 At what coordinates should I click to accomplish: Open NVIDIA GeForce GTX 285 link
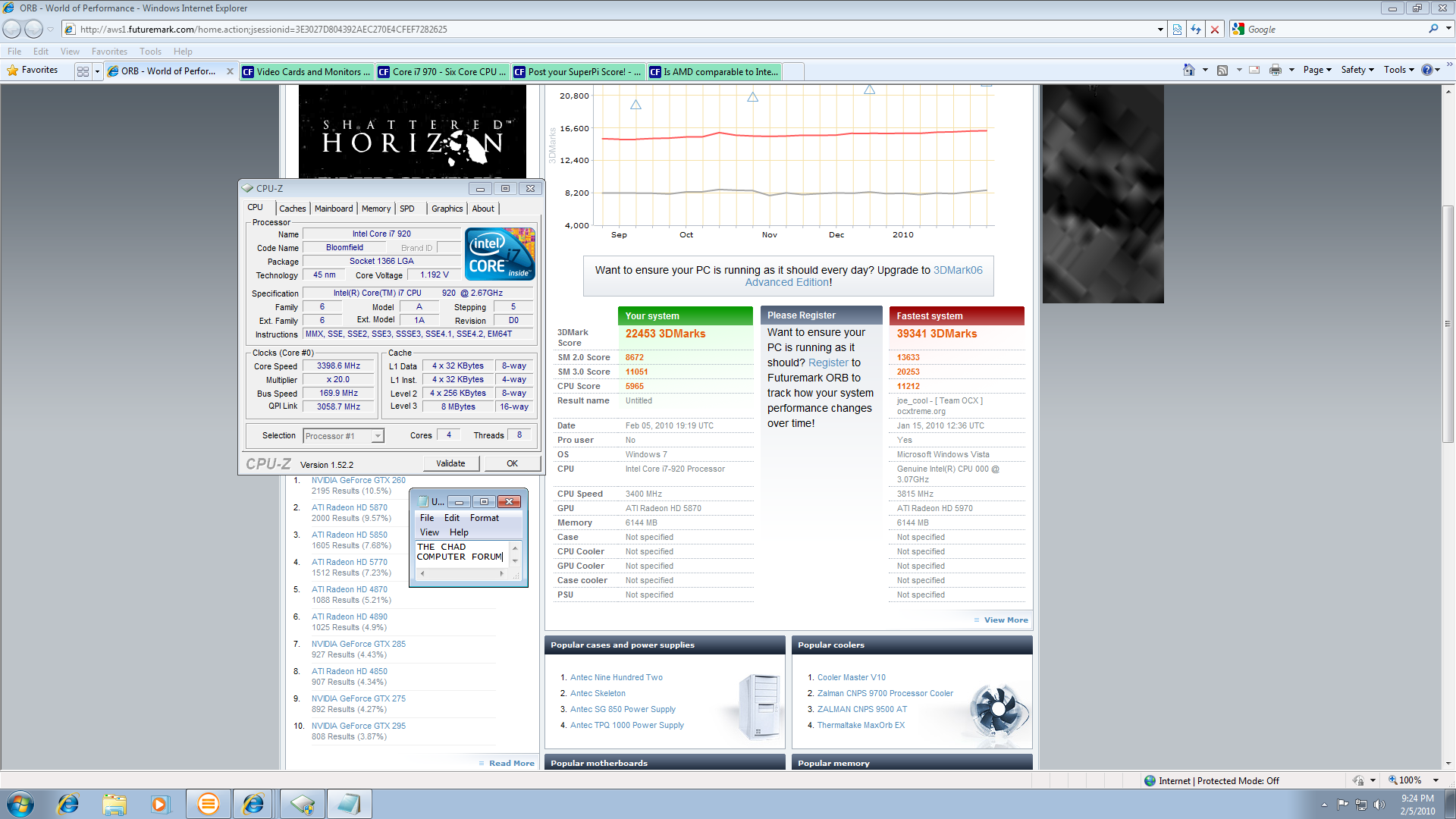click(358, 644)
